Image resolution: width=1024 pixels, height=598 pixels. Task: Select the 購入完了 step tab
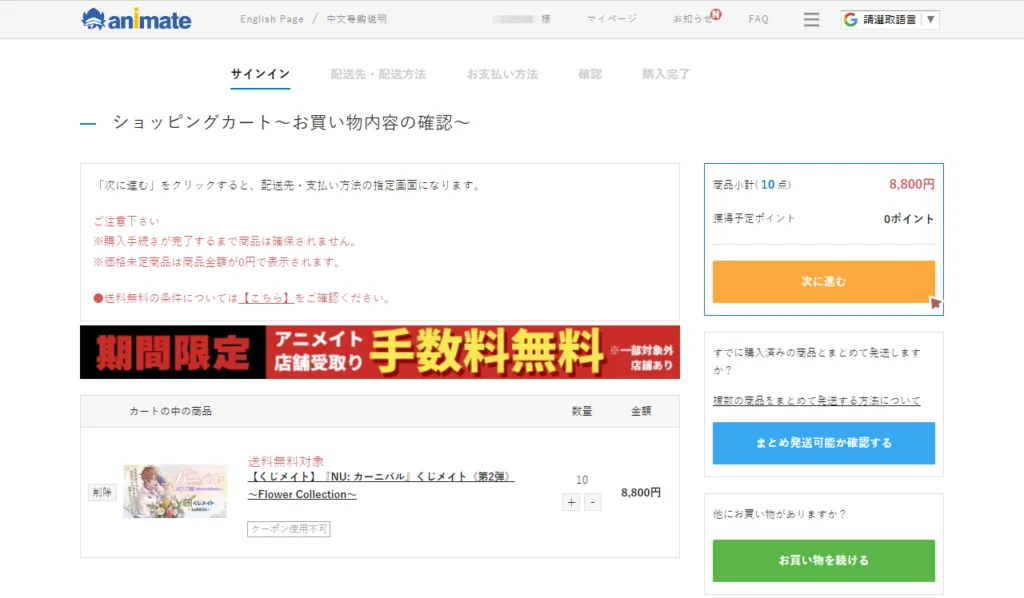(x=665, y=74)
